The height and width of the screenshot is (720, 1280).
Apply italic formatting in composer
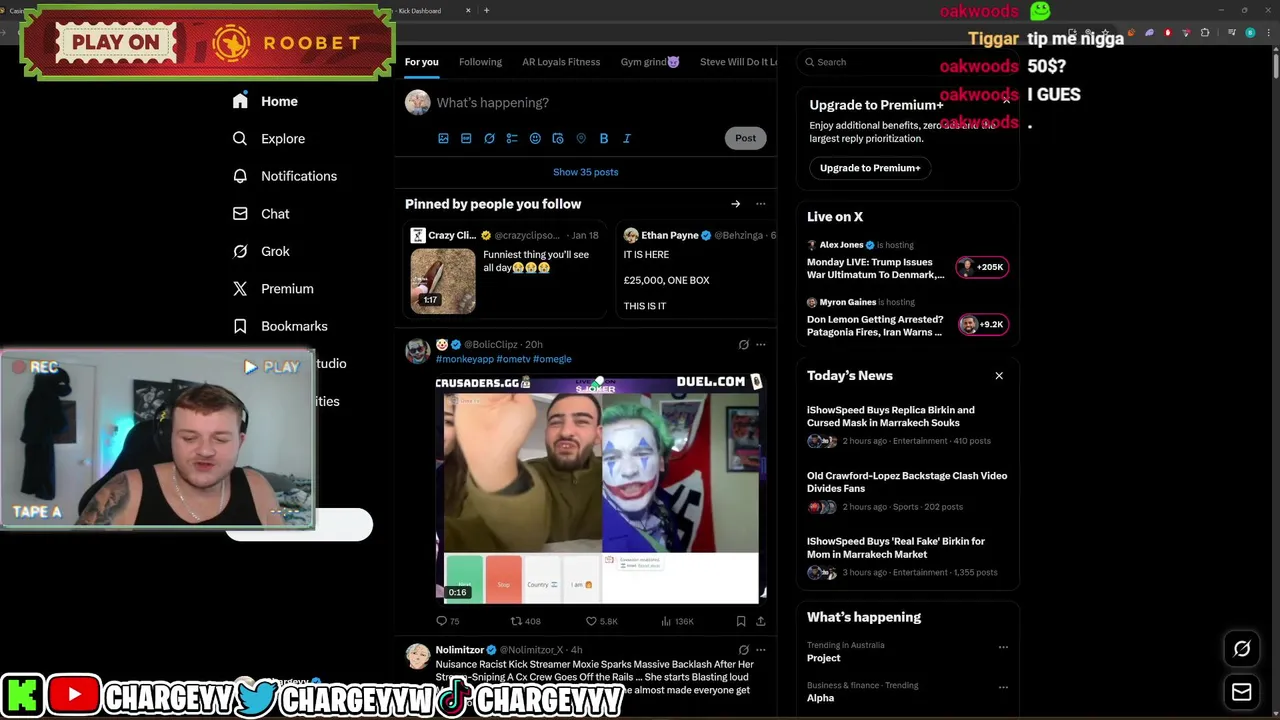coord(627,138)
